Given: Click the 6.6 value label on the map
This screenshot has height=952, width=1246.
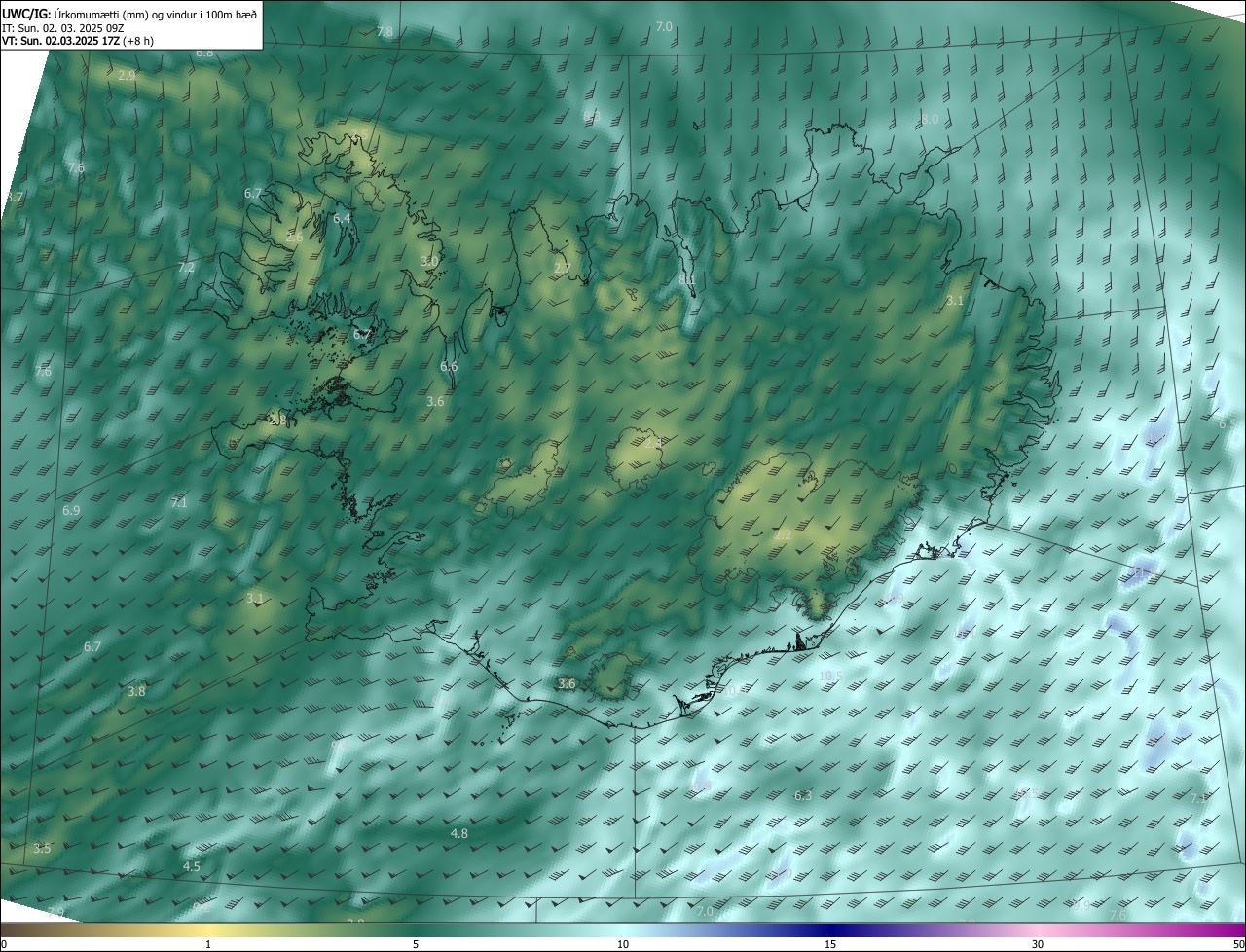Looking at the screenshot, I should pyautogui.click(x=449, y=367).
